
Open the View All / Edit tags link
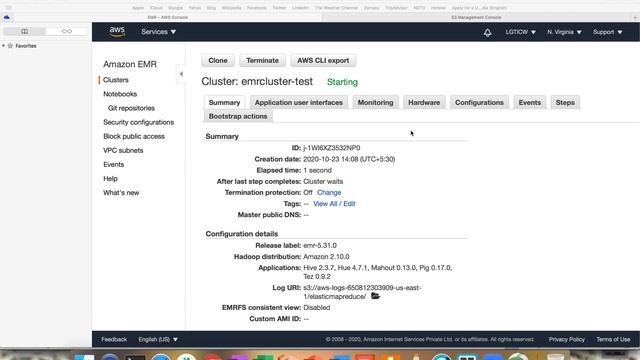(334, 204)
